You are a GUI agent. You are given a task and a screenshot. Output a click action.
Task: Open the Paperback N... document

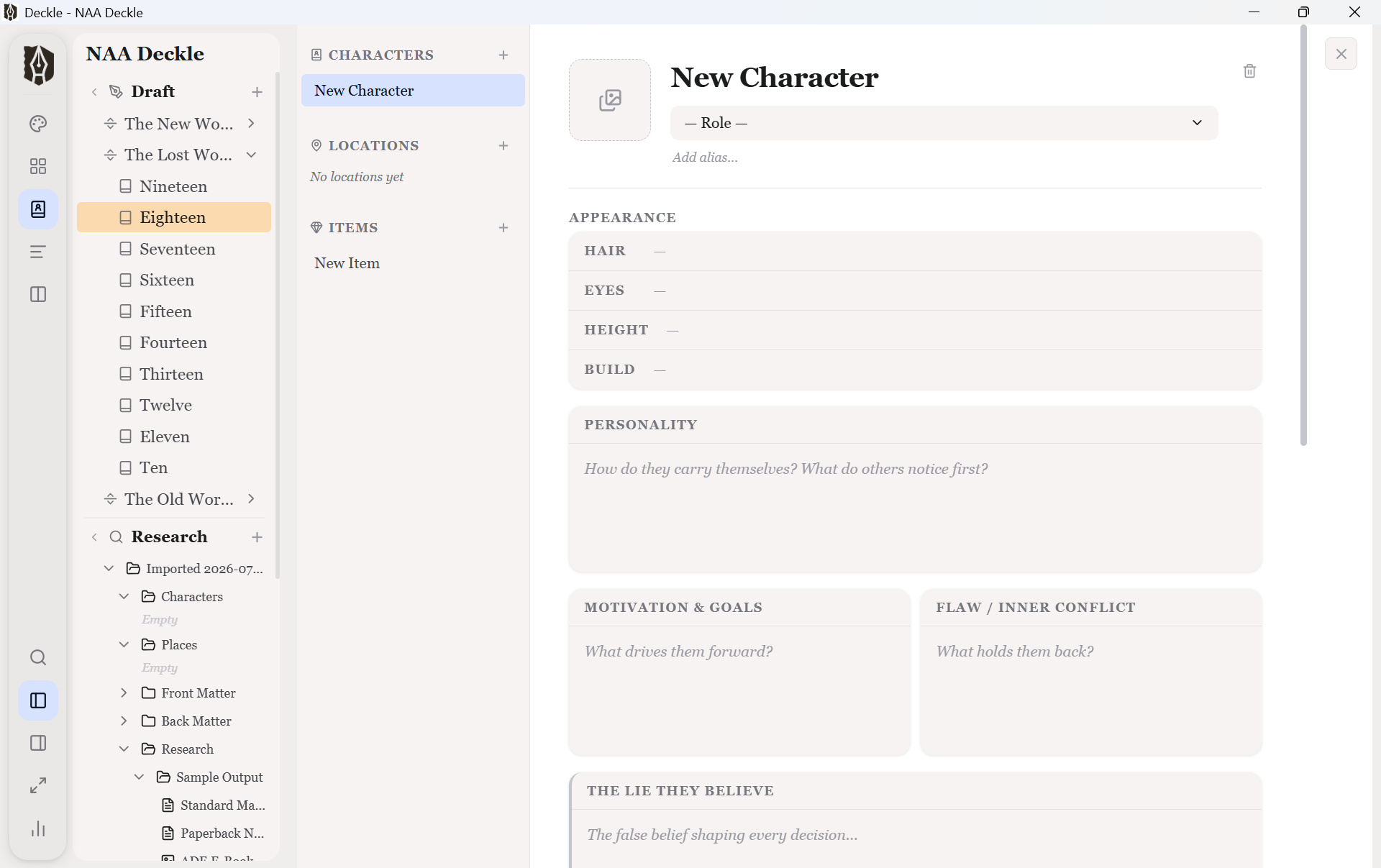(x=214, y=833)
